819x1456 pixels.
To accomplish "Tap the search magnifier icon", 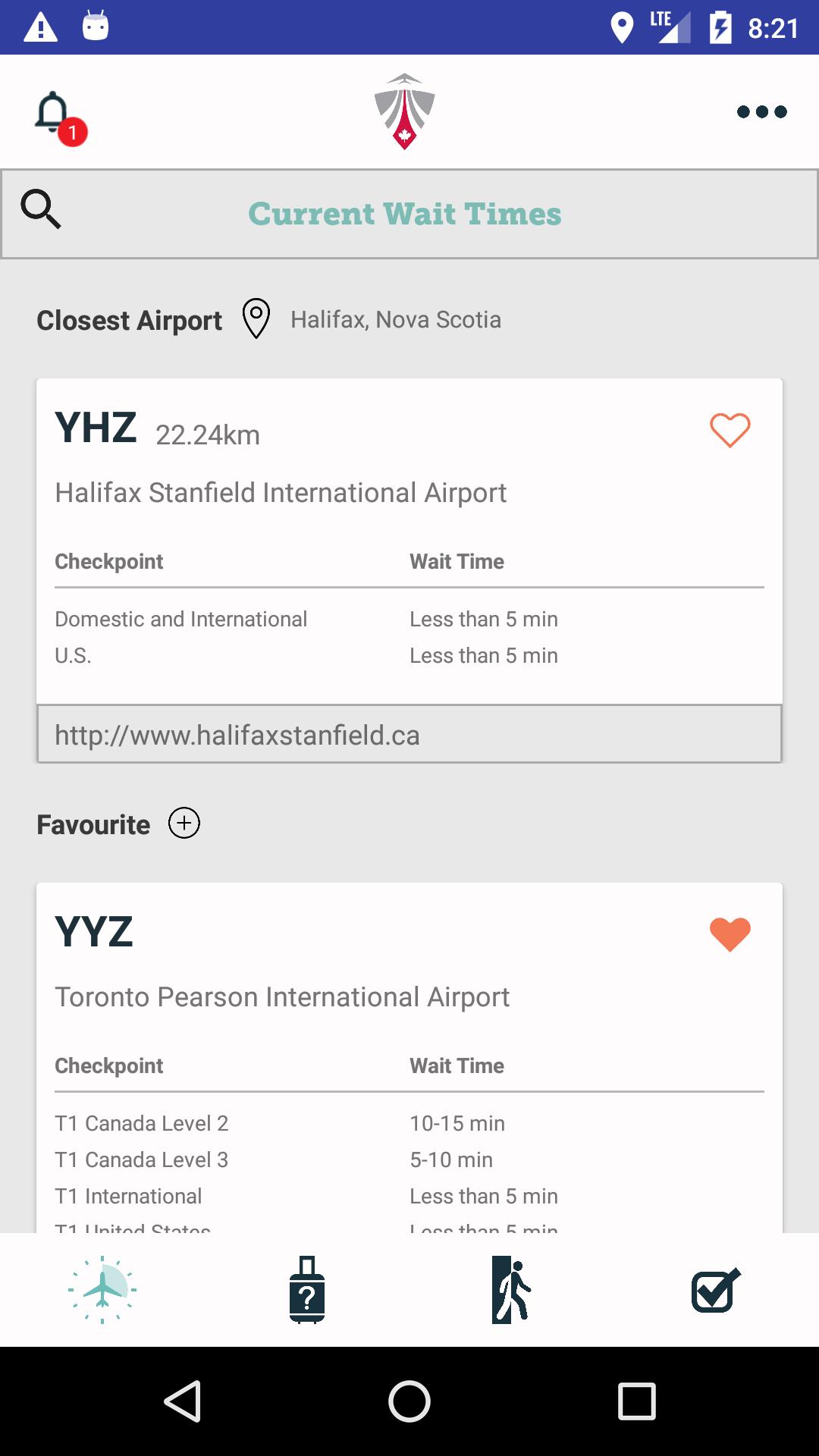I will pyautogui.click(x=41, y=210).
